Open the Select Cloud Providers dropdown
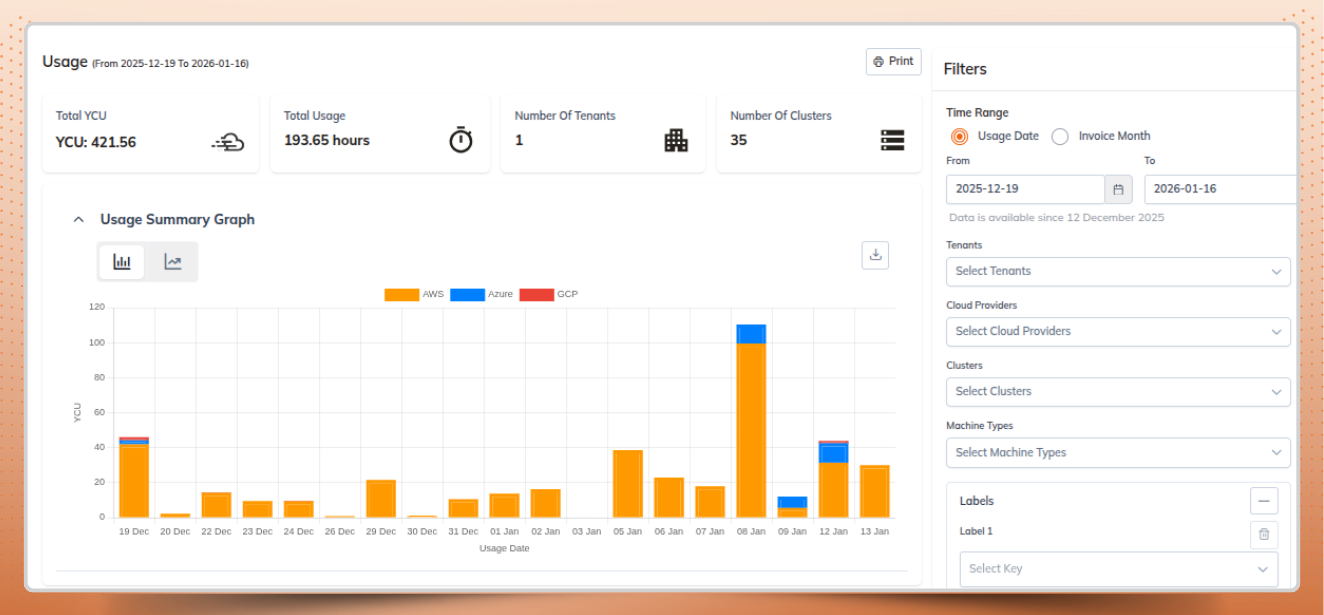 [x=1118, y=331]
